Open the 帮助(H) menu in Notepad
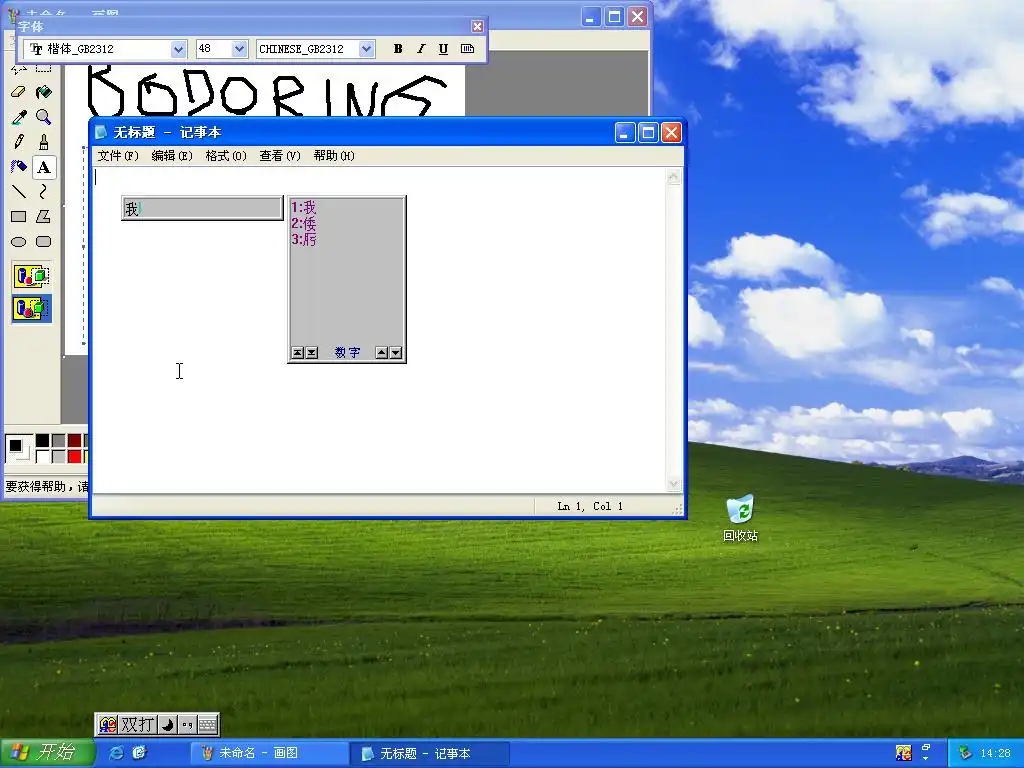Screen dimensions: 1024x768 pos(334,155)
